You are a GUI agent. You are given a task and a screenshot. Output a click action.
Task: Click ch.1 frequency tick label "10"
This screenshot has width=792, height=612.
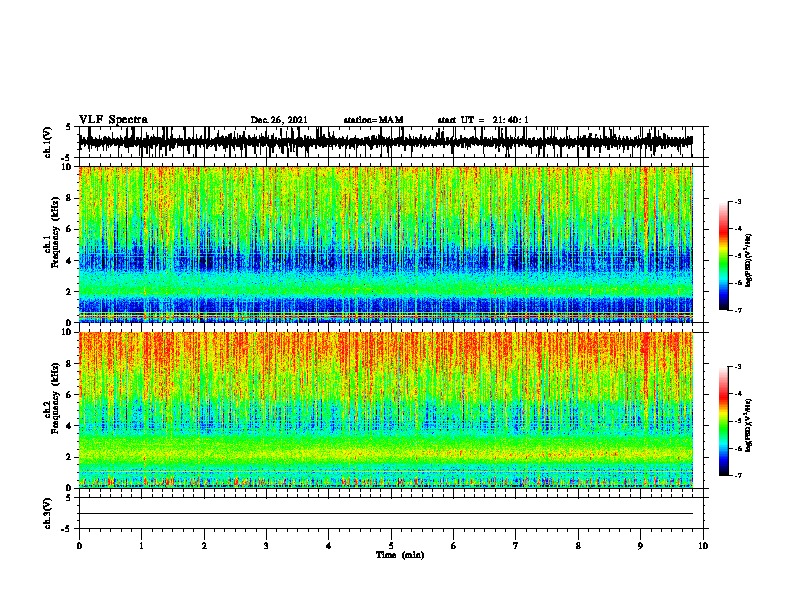click(68, 167)
